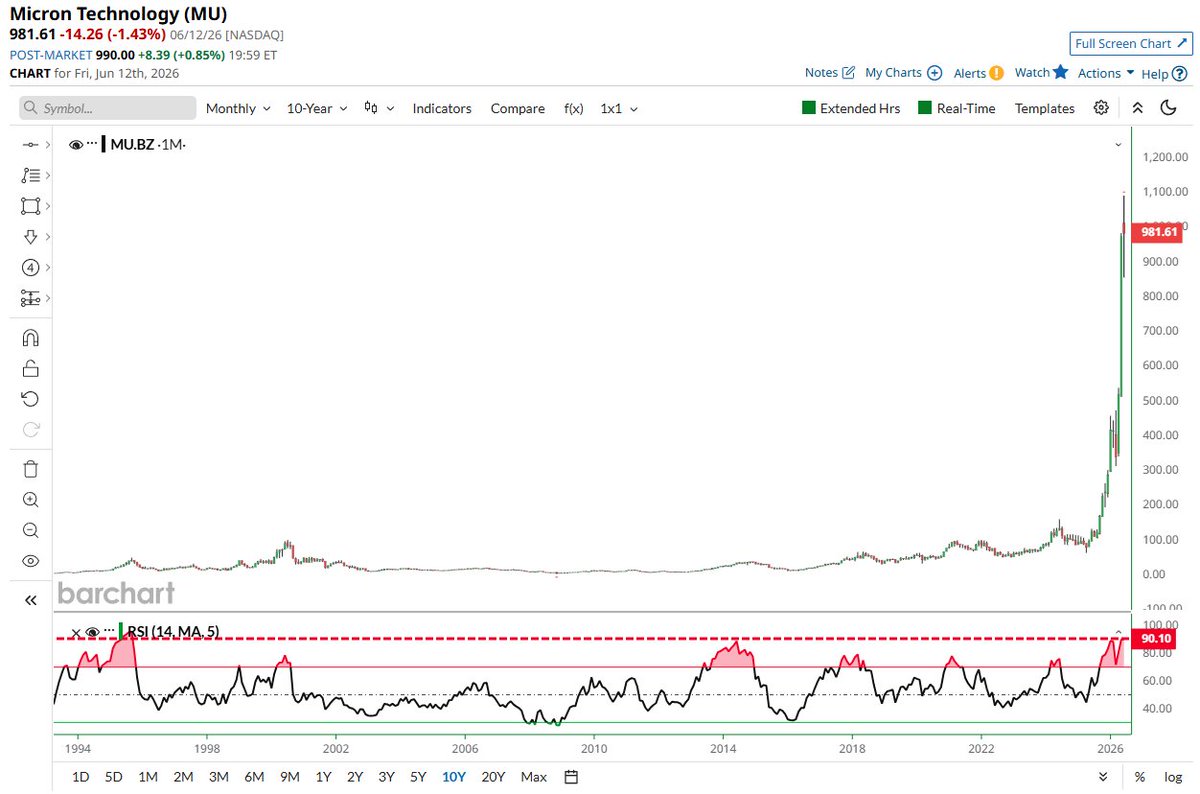This screenshot has height=794, width=1200.
Task: Select the 5Y time range
Action: 417,777
